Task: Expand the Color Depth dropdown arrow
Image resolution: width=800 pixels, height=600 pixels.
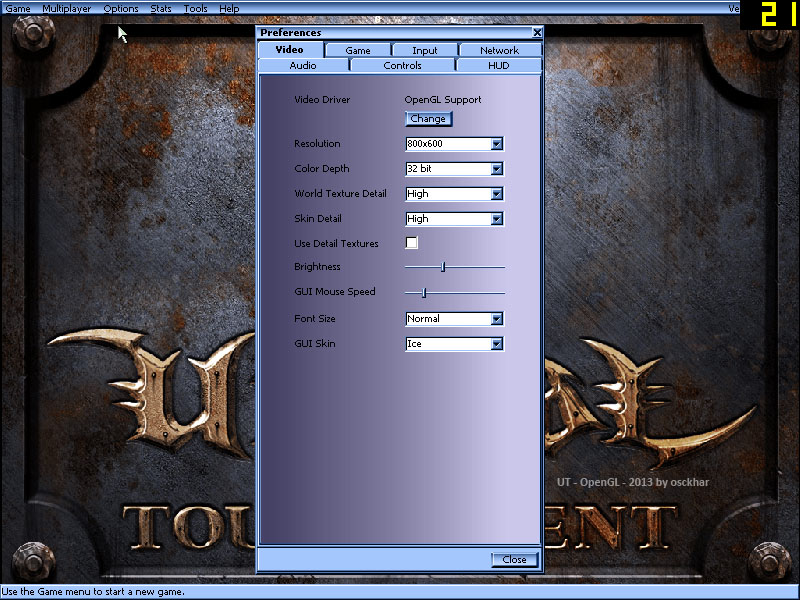Action: pyautogui.click(x=497, y=169)
